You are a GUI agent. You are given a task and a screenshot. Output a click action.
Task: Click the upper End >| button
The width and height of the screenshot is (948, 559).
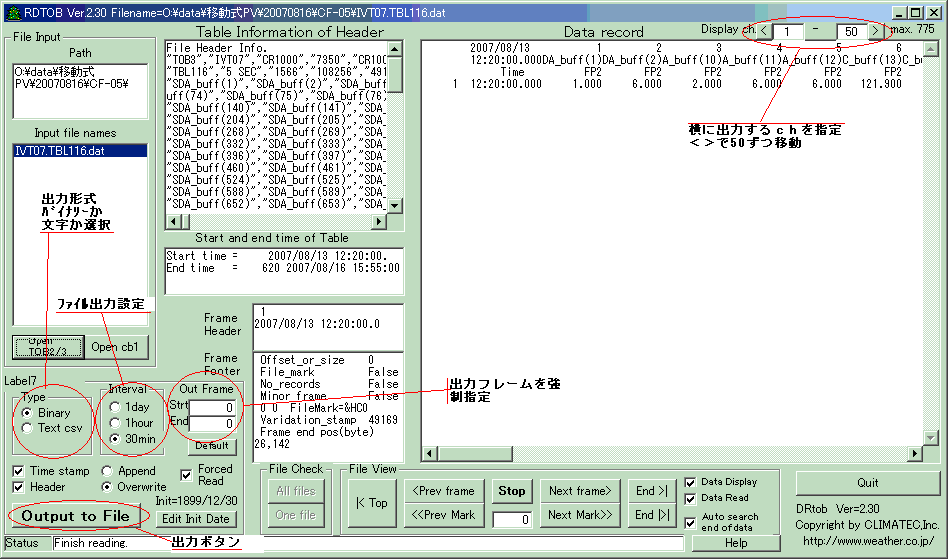(x=652, y=491)
